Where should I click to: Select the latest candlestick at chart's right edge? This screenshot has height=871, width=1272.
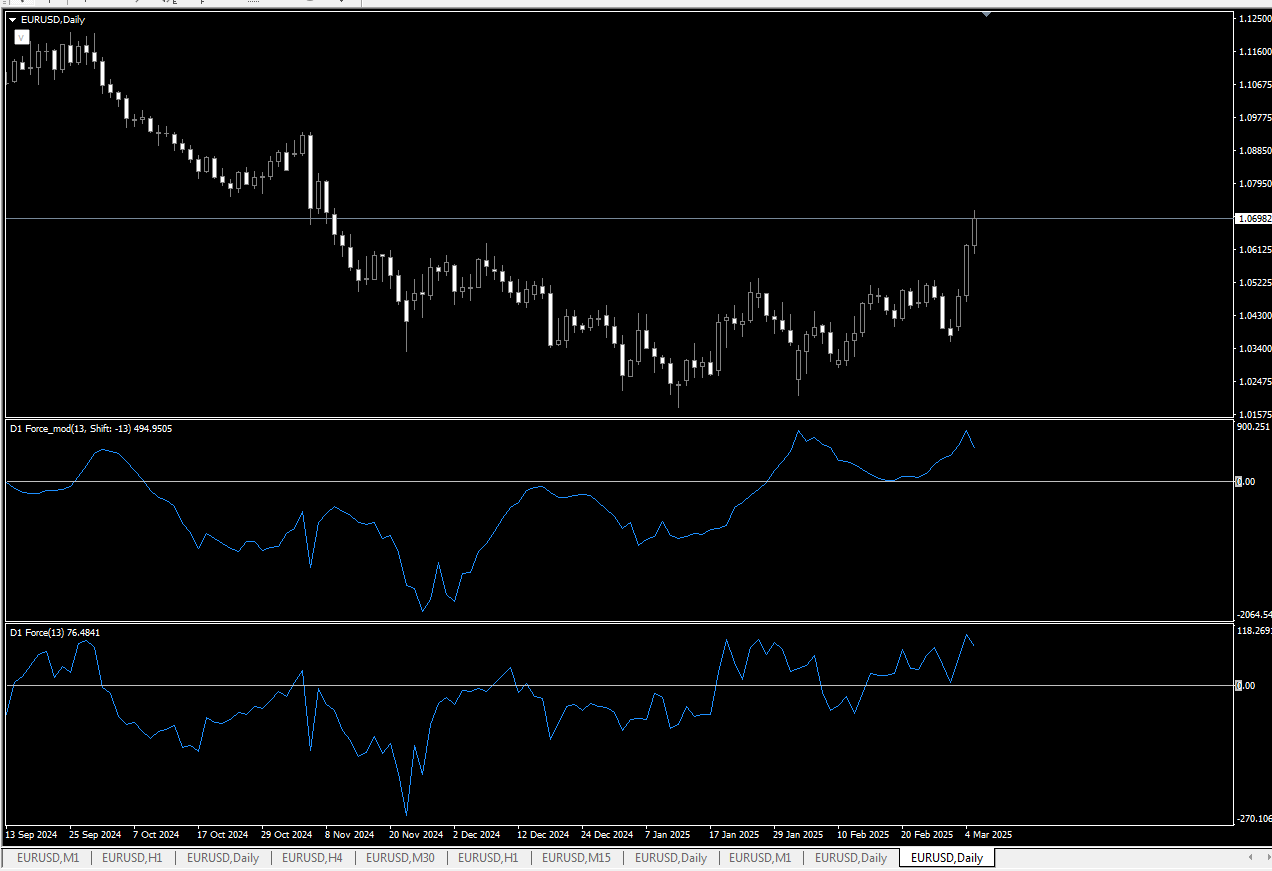coord(975,228)
